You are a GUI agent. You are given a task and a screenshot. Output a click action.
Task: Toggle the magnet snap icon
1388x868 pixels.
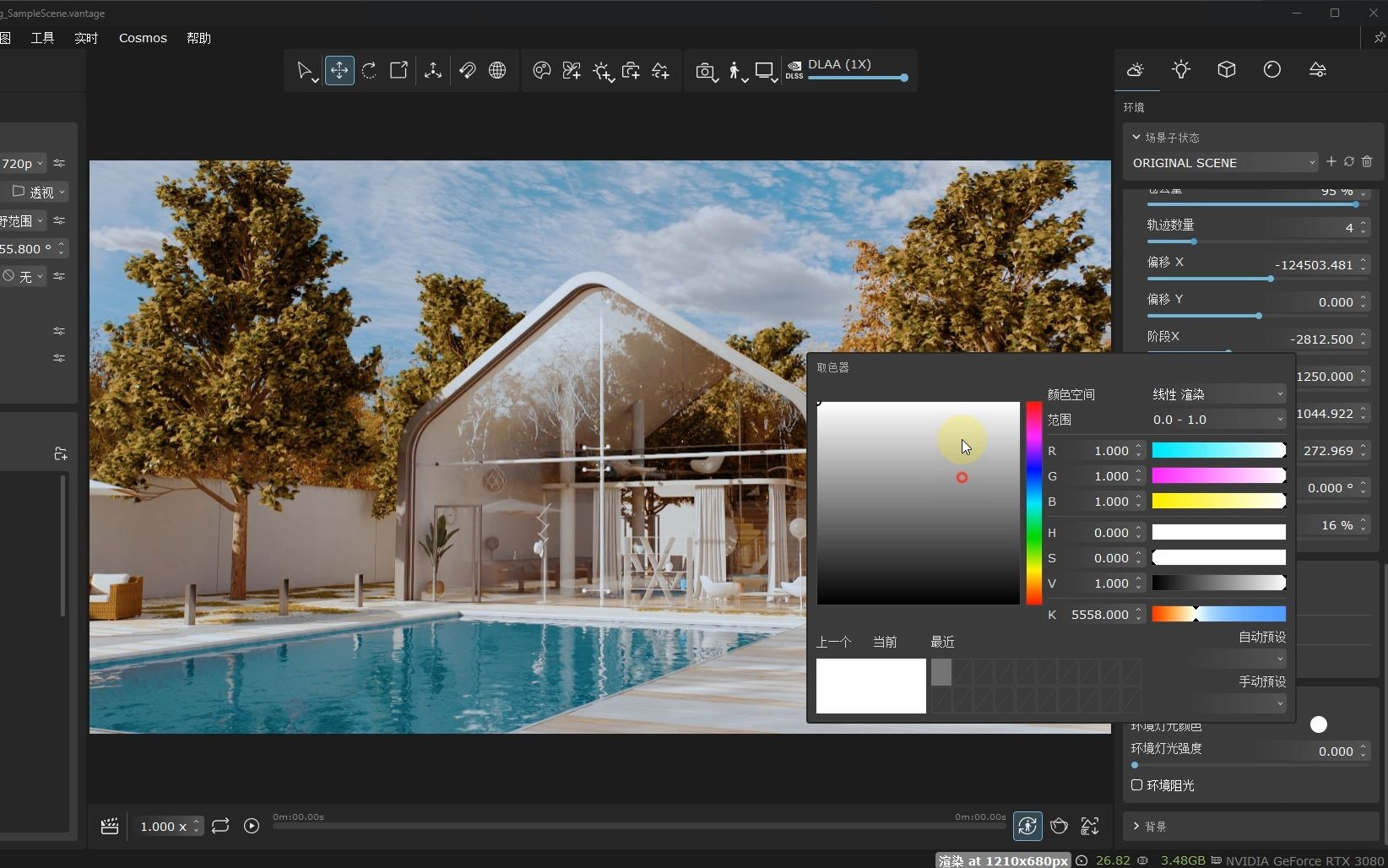tap(467, 71)
